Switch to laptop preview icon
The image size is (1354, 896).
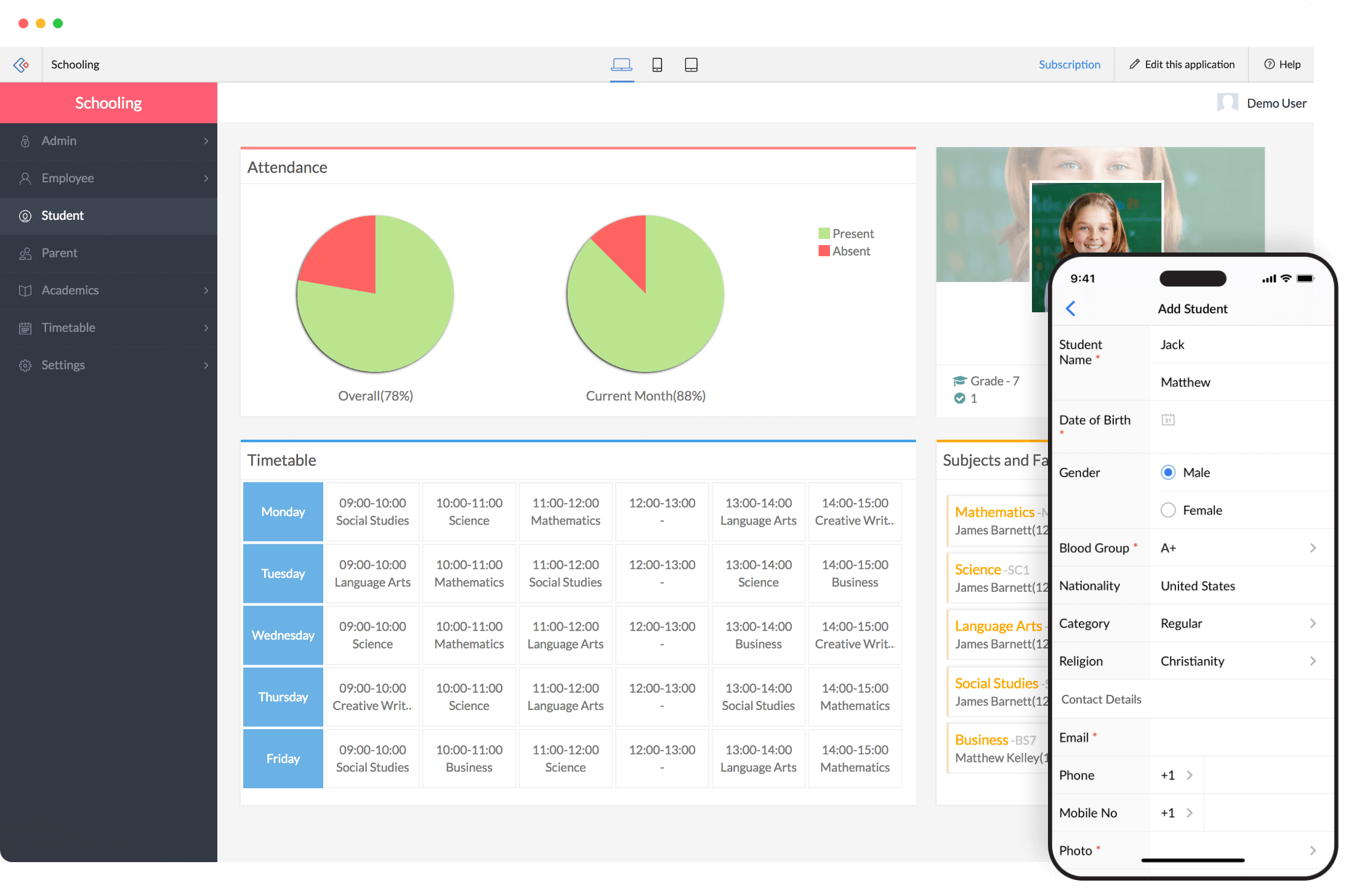point(621,65)
